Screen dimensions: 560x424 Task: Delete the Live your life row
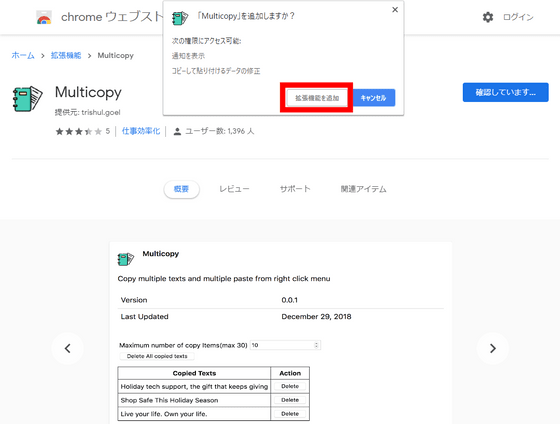coord(290,414)
